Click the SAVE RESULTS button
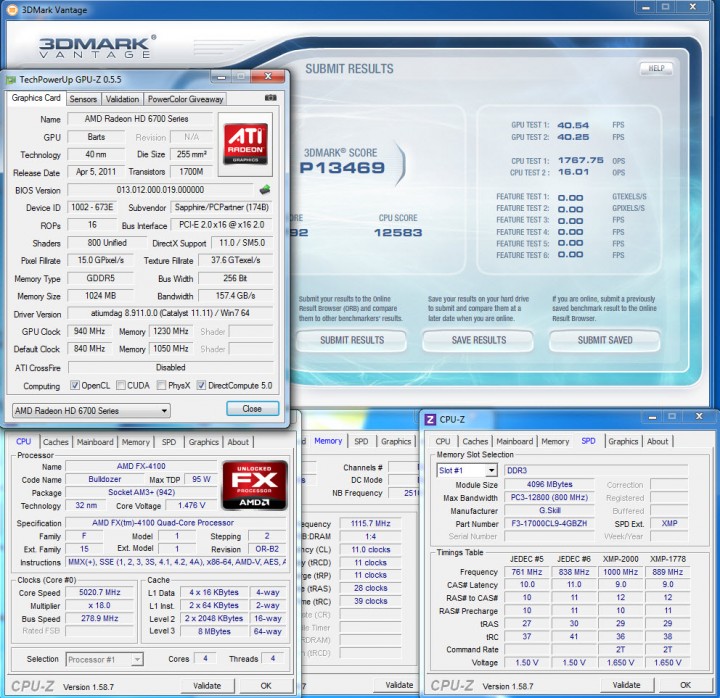 [x=478, y=340]
